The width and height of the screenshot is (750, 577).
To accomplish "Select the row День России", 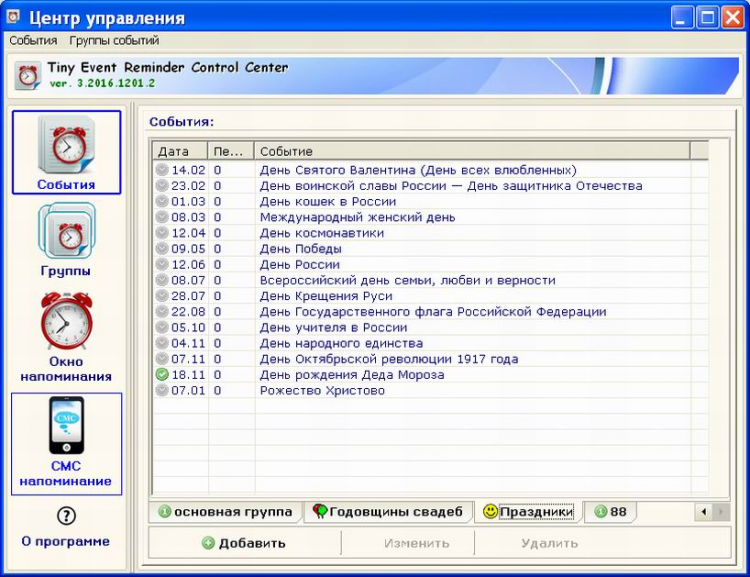I will 430,265.
